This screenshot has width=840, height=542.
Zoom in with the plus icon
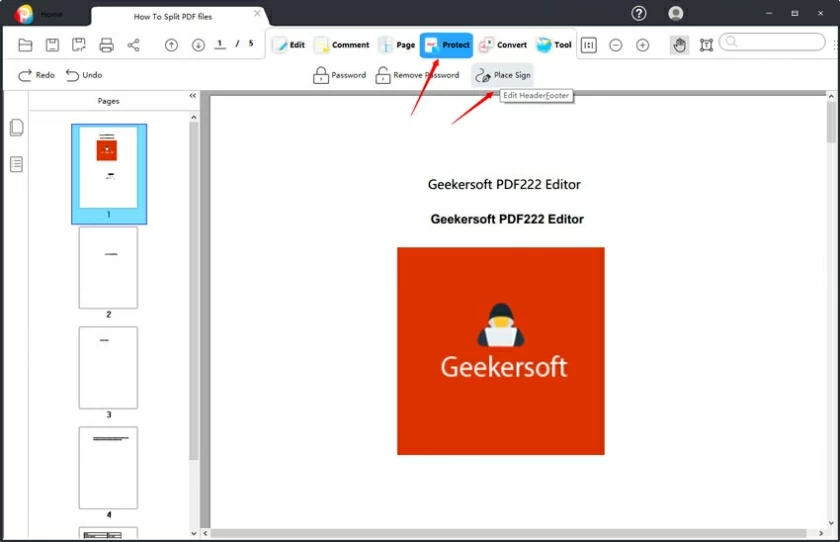(643, 46)
